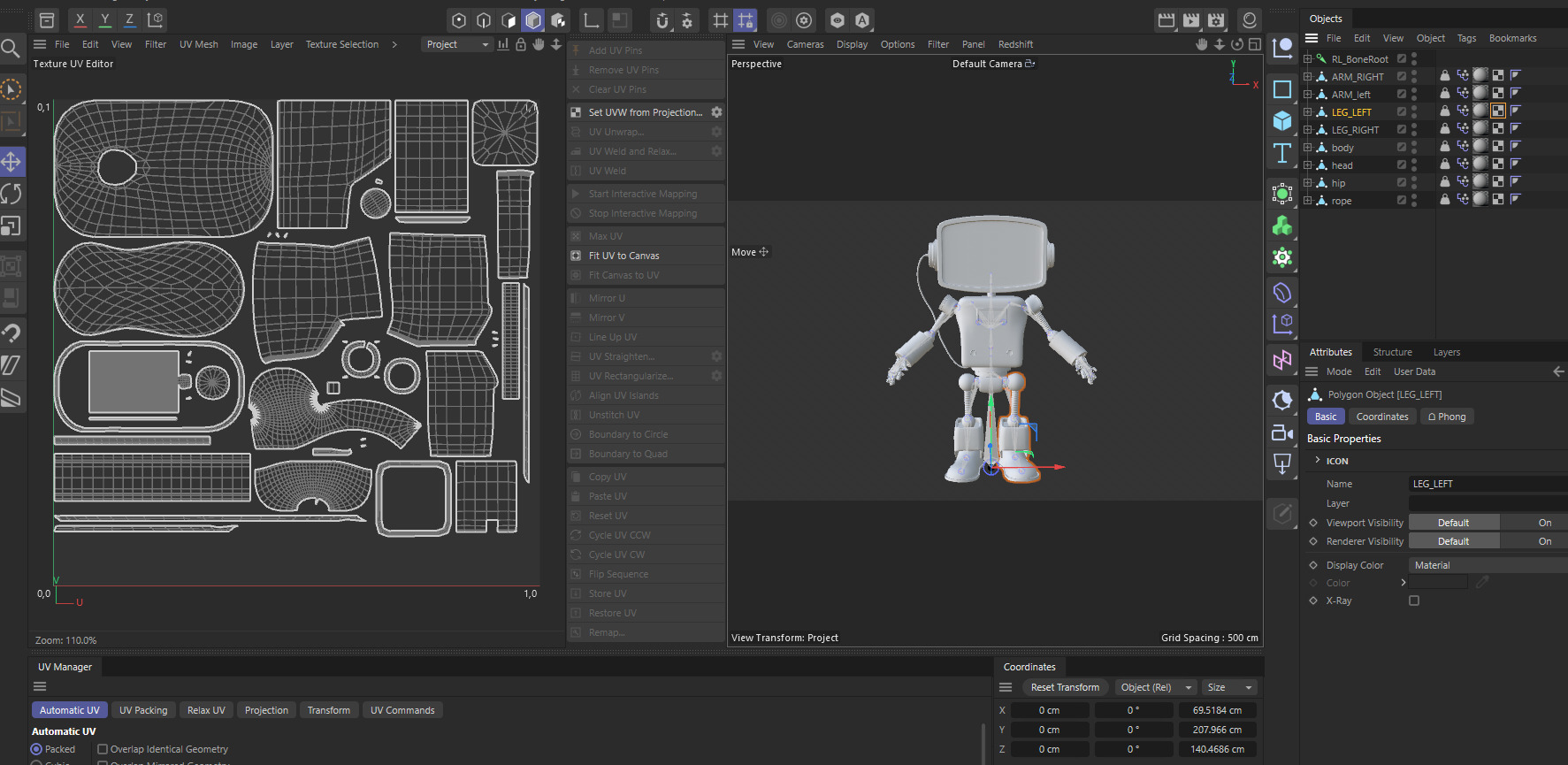Open the Redshift menu in viewport
Screen dimensions: 1568x765
click(1015, 44)
